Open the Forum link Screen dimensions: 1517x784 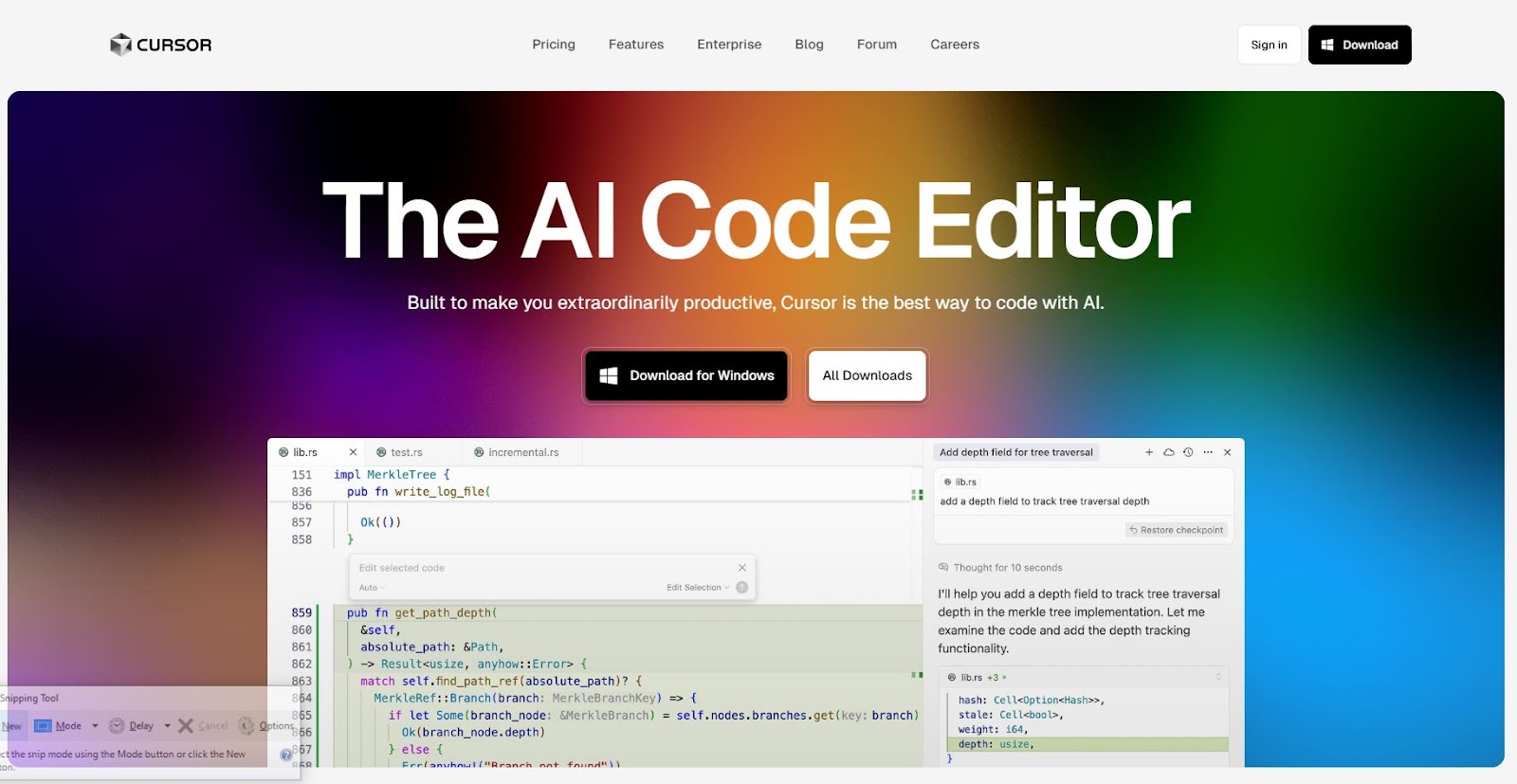pyautogui.click(x=877, y=45)
